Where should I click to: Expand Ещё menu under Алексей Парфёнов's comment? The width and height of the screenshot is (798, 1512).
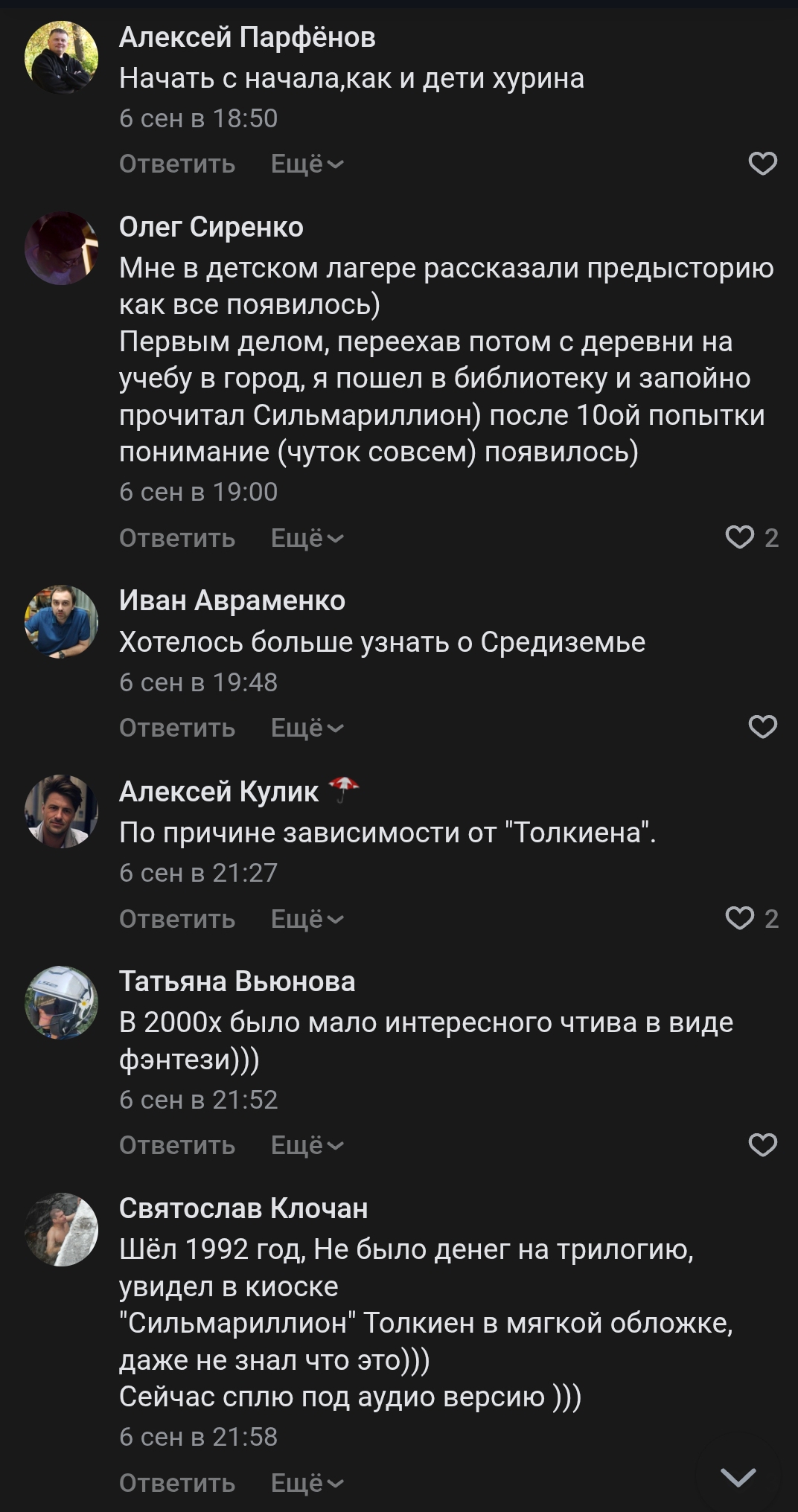[307, 164]
